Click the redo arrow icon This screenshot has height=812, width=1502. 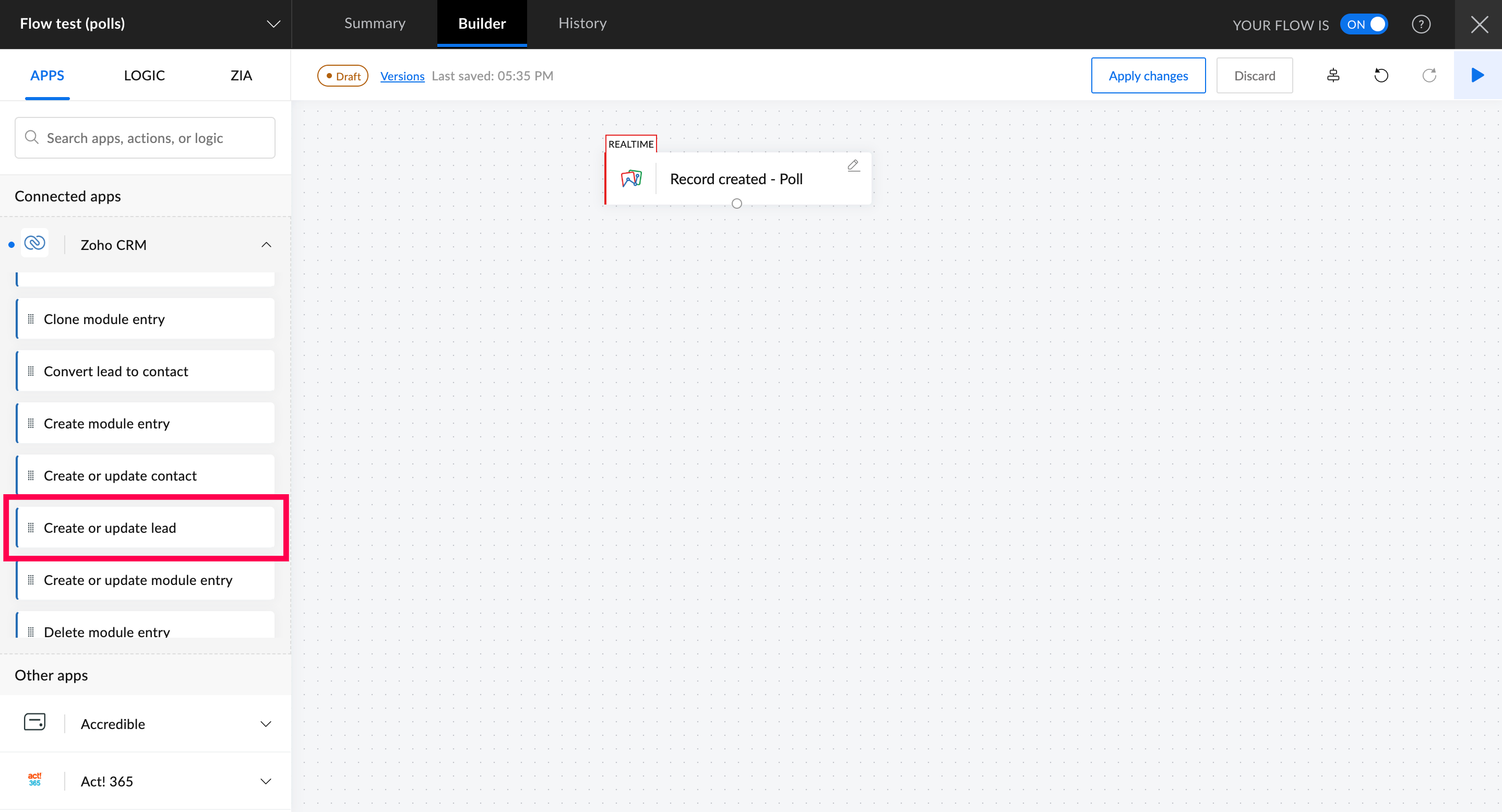point(1429,75)
